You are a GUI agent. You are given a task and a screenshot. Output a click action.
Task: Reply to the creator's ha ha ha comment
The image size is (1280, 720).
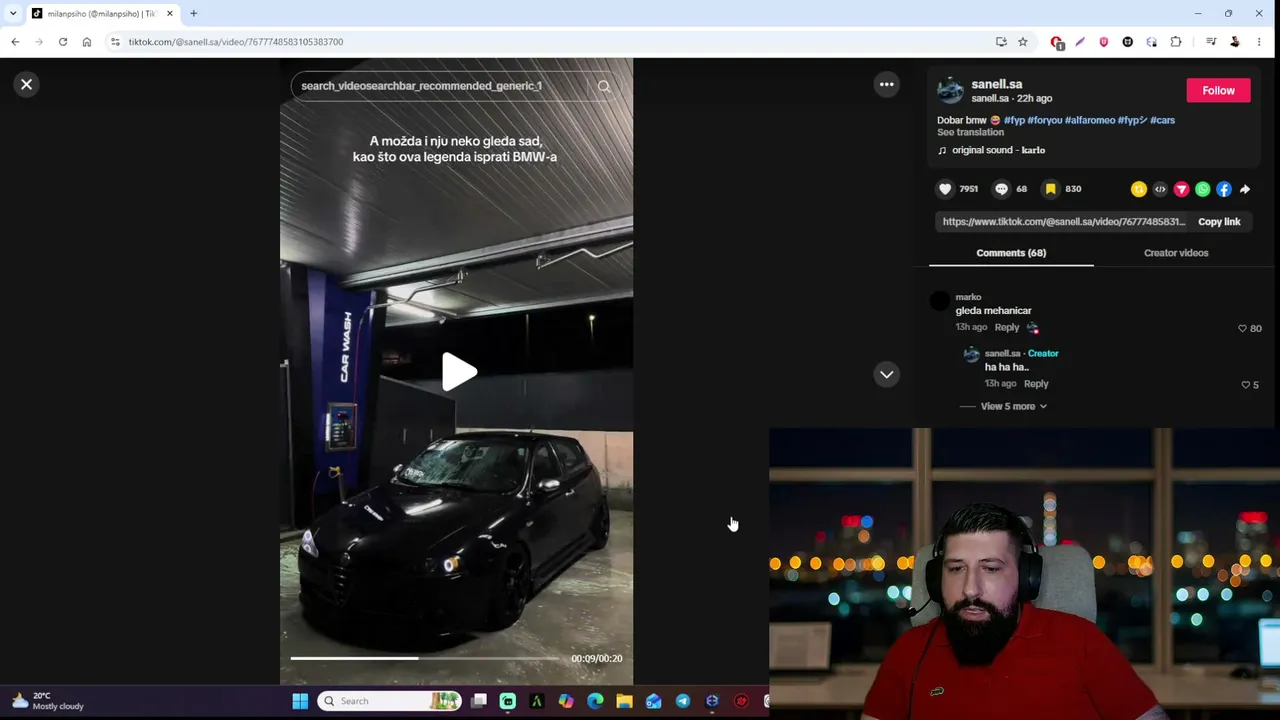tap(1036, 384)
